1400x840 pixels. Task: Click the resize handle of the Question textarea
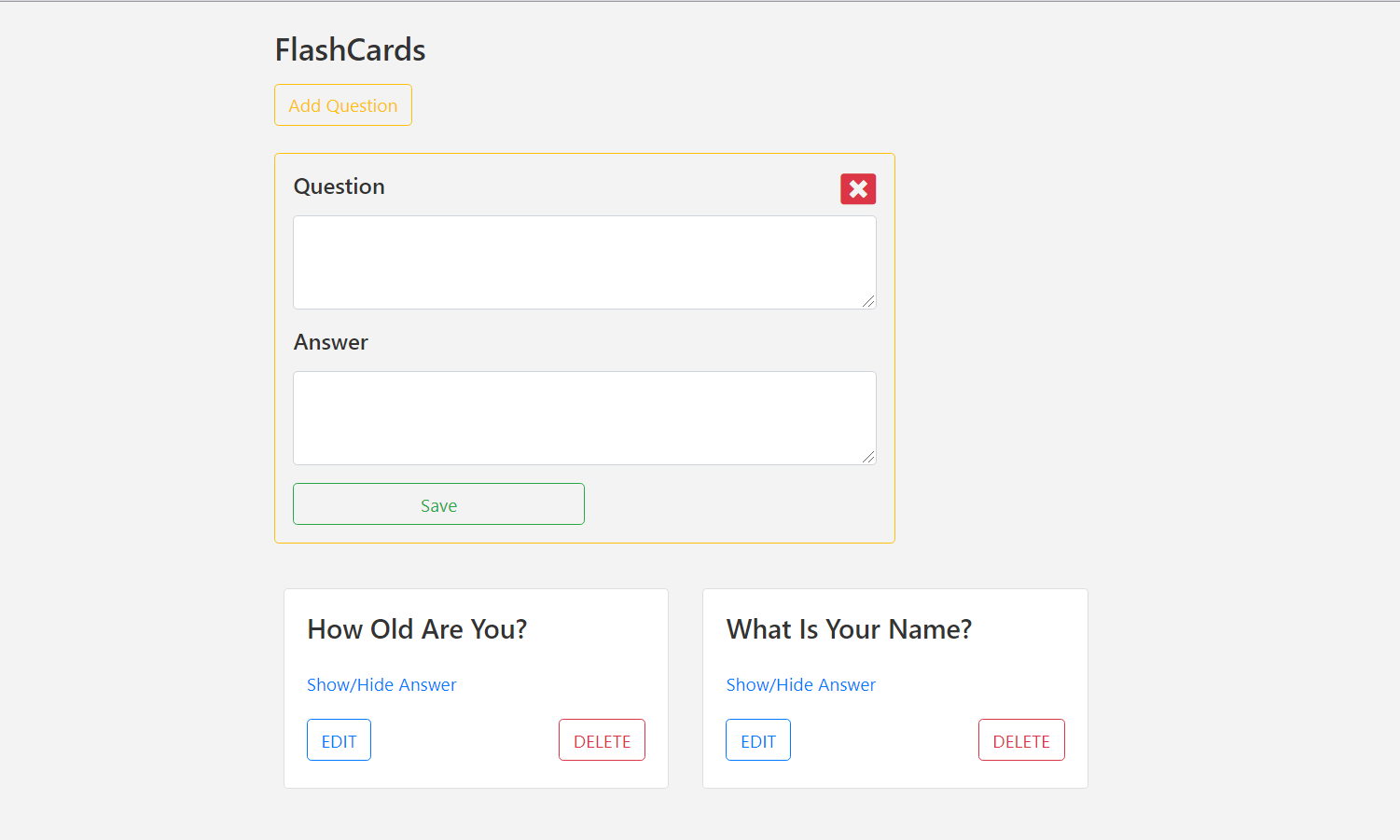click(x=869, y=302)
